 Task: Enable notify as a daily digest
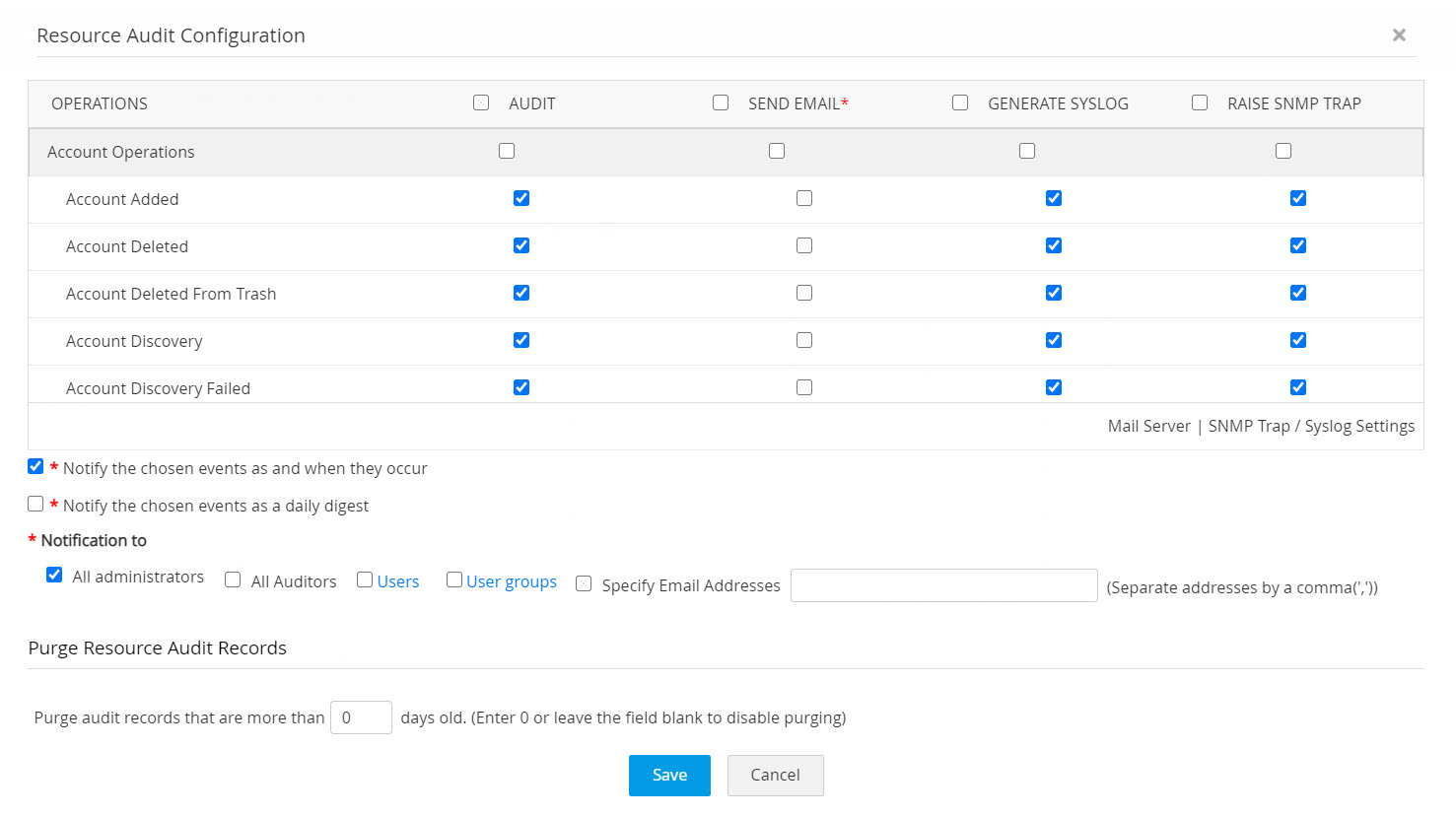(35, 504)
